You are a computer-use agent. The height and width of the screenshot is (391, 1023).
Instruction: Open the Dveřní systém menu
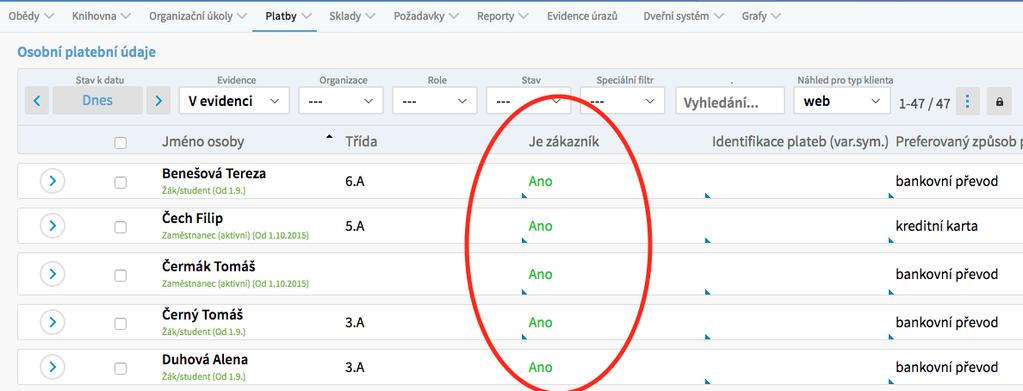pyautogui.click(x=683, y=16)
